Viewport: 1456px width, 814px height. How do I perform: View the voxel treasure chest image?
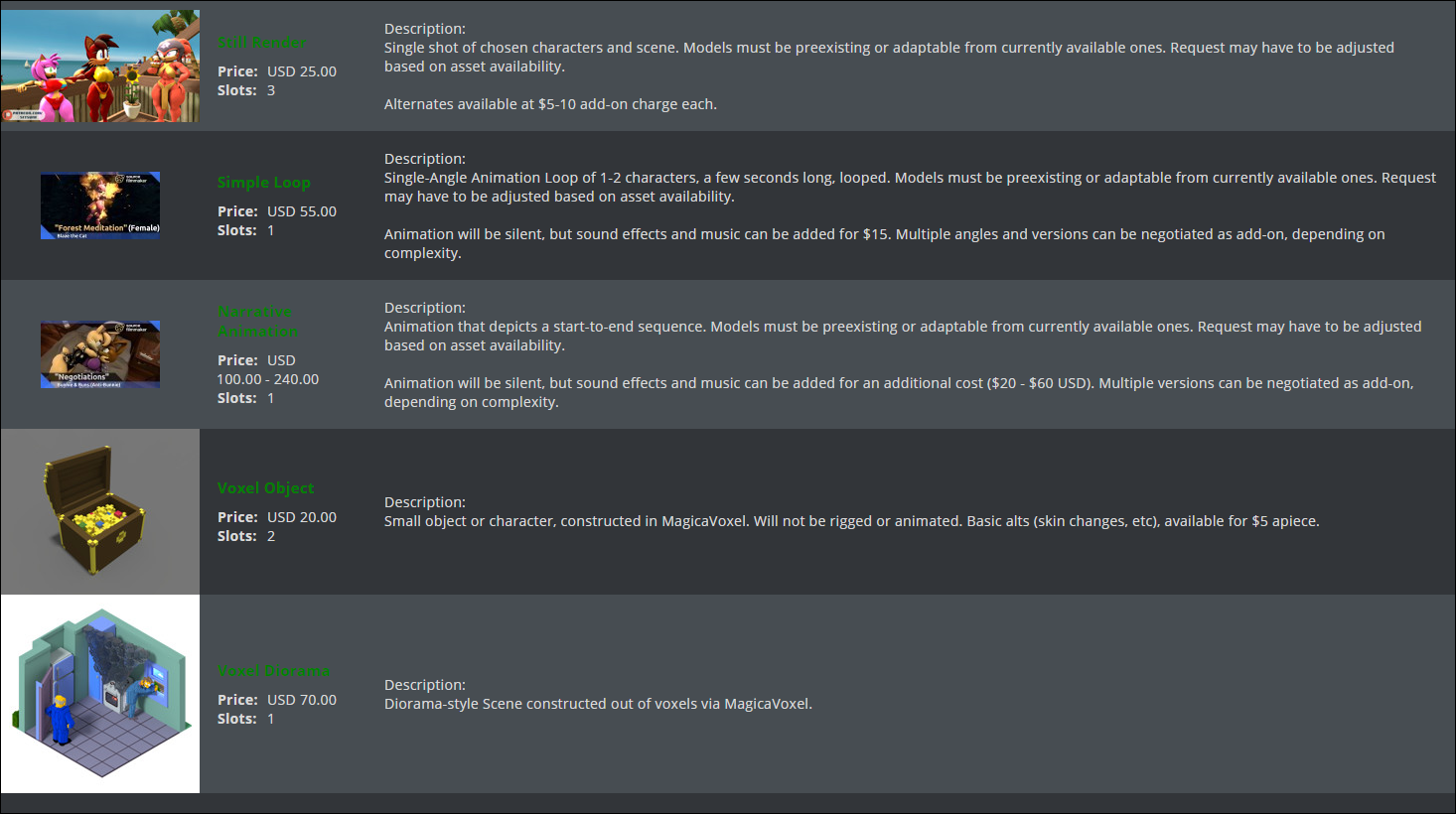[100, 511]
